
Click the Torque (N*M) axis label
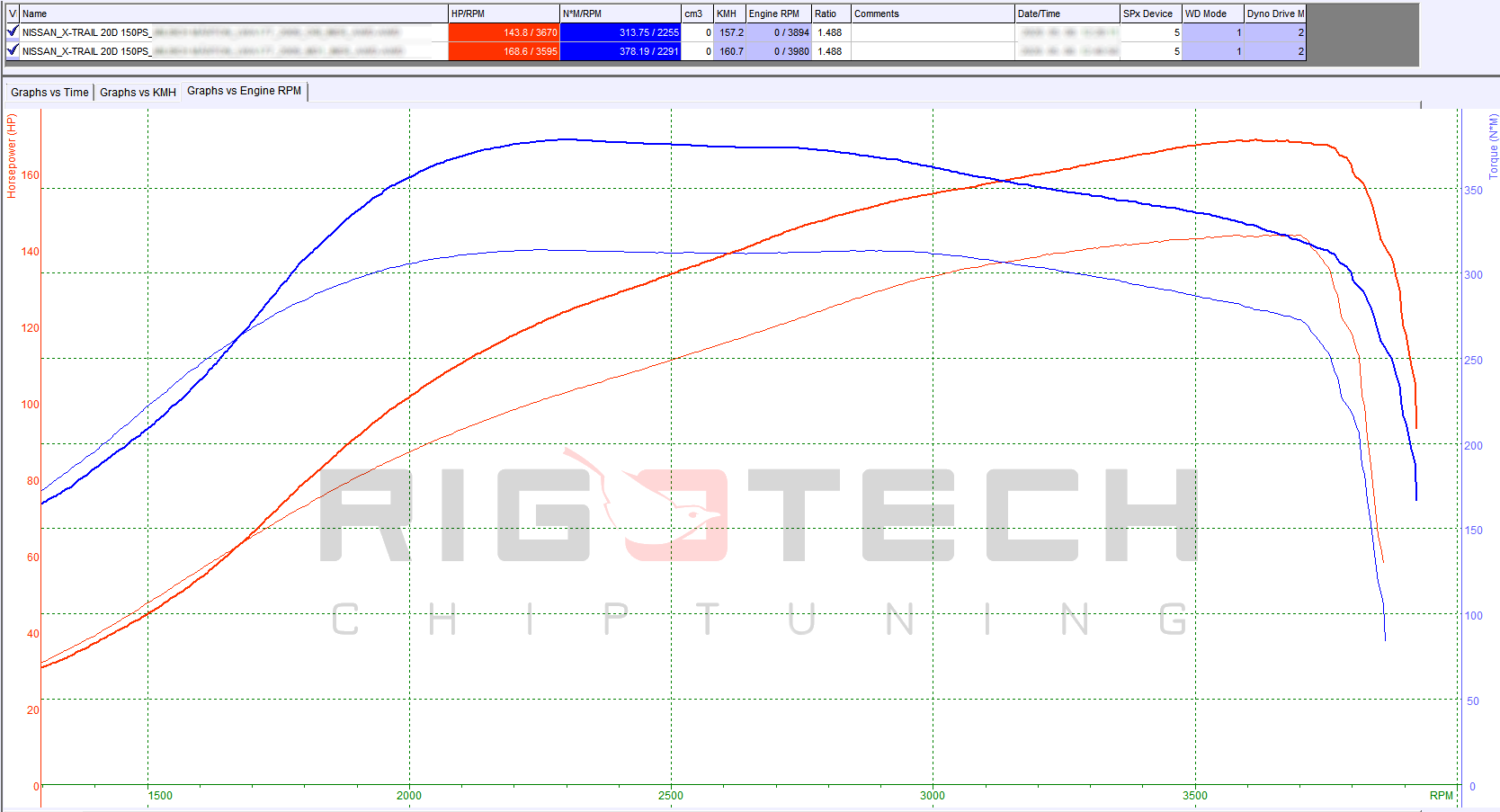point(1493,146)
